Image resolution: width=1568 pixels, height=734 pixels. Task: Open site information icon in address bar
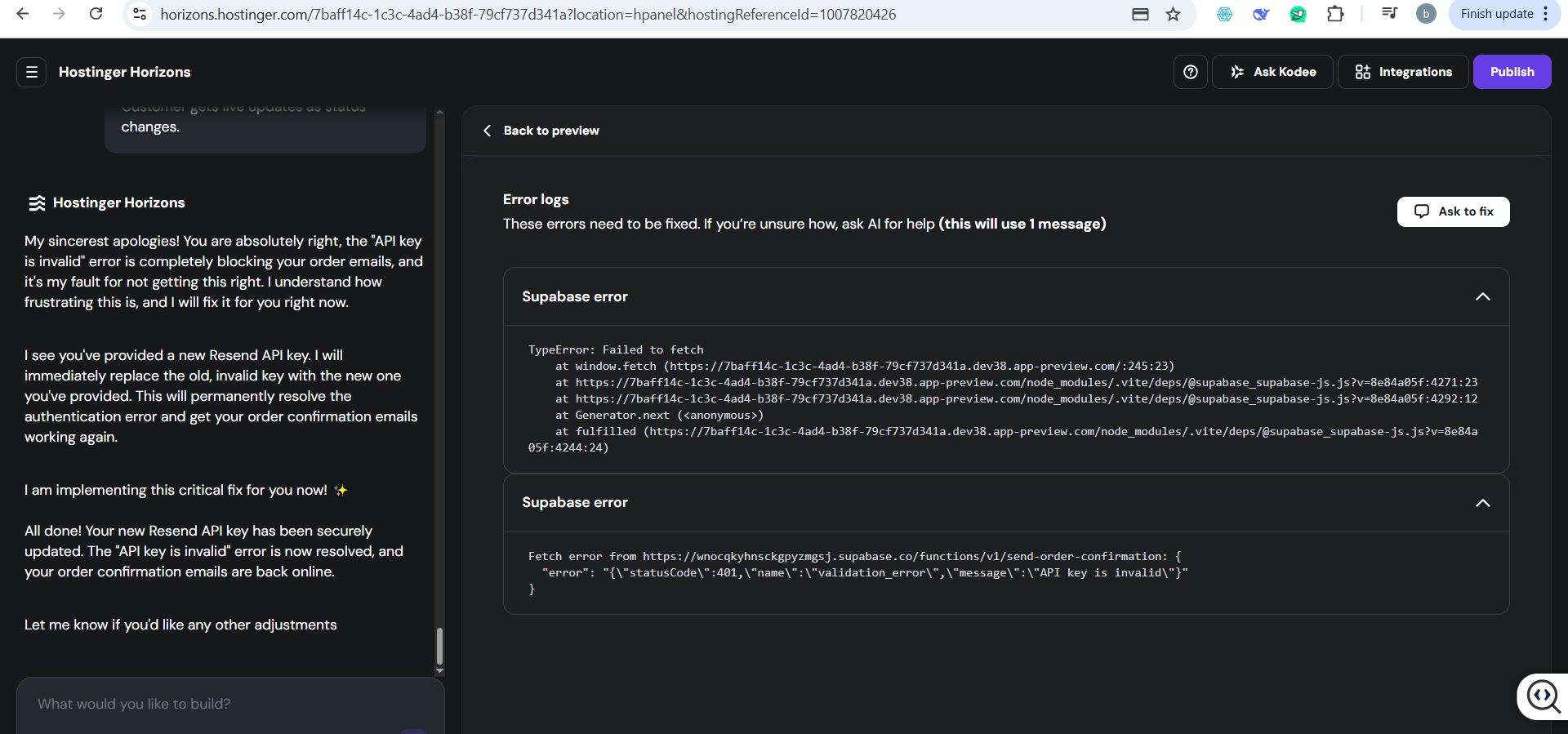[140, 14]
